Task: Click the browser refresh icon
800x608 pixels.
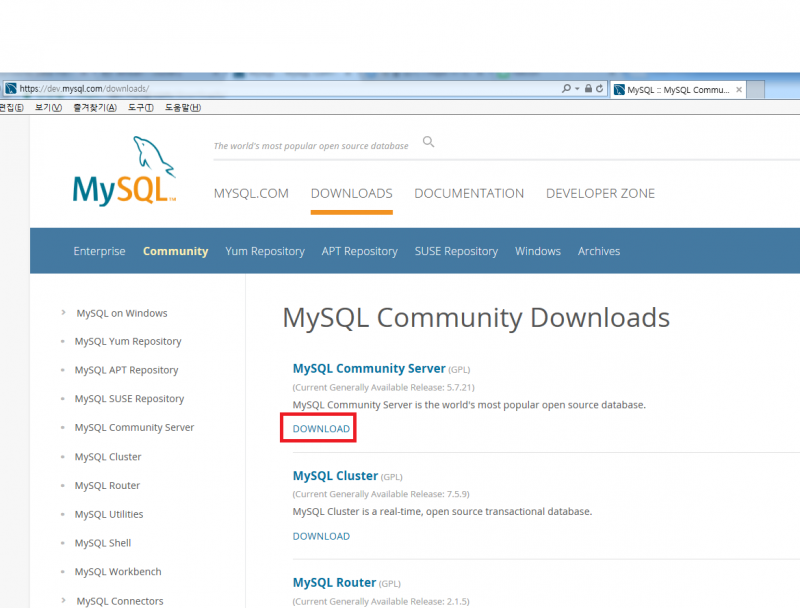Action: pos(599,89)
